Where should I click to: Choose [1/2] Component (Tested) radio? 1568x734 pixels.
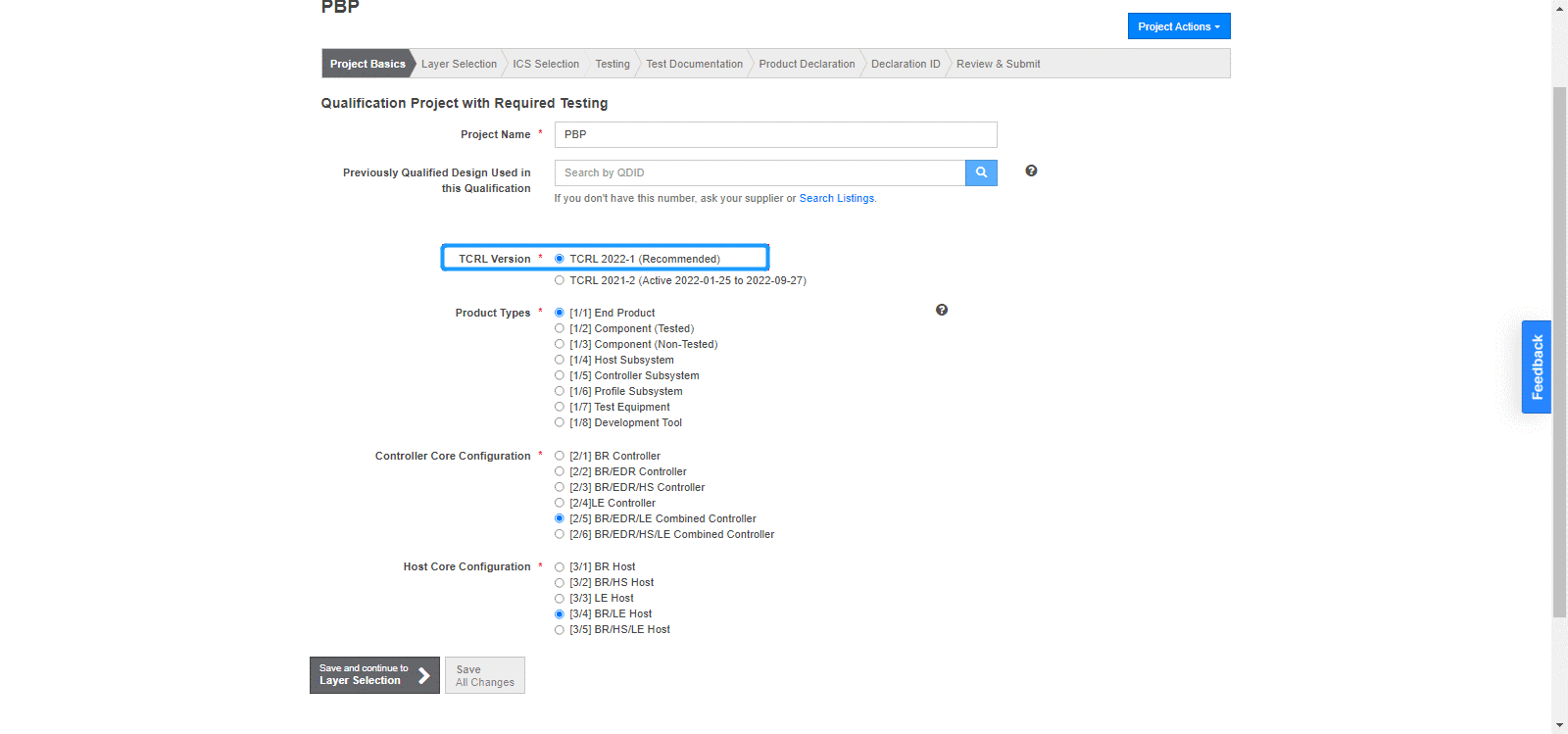click(560, 328)
